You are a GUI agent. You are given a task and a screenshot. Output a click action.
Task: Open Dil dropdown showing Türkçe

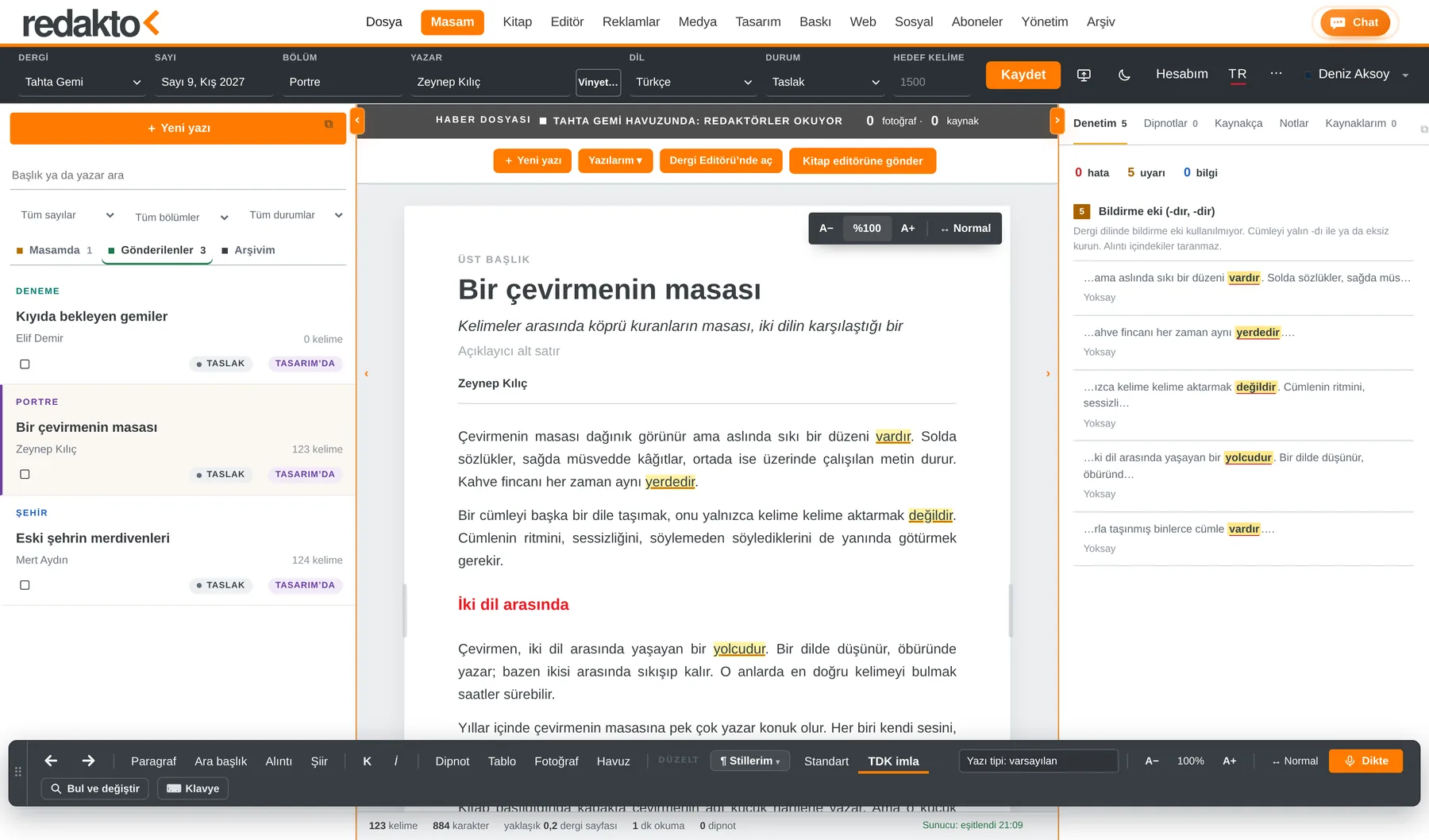click(693, 82)
